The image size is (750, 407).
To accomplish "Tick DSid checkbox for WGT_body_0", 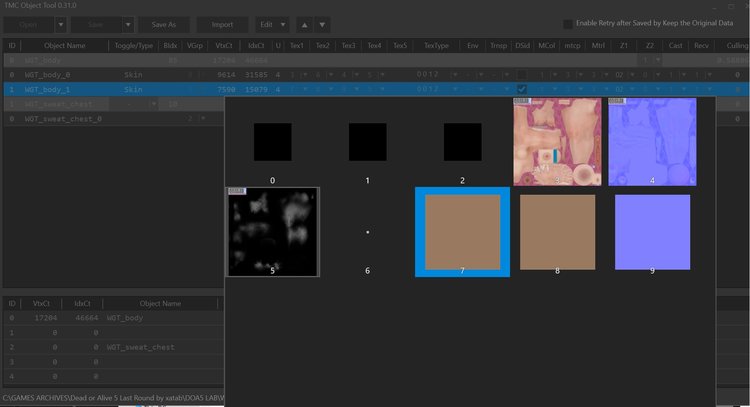I will 522,75.
